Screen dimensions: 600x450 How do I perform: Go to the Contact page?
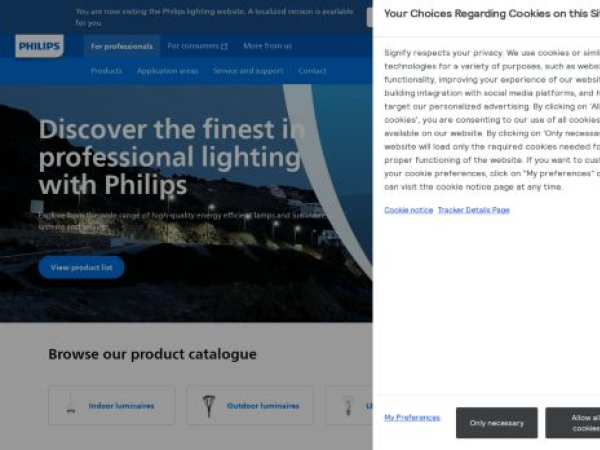click(x=312, y=71)
